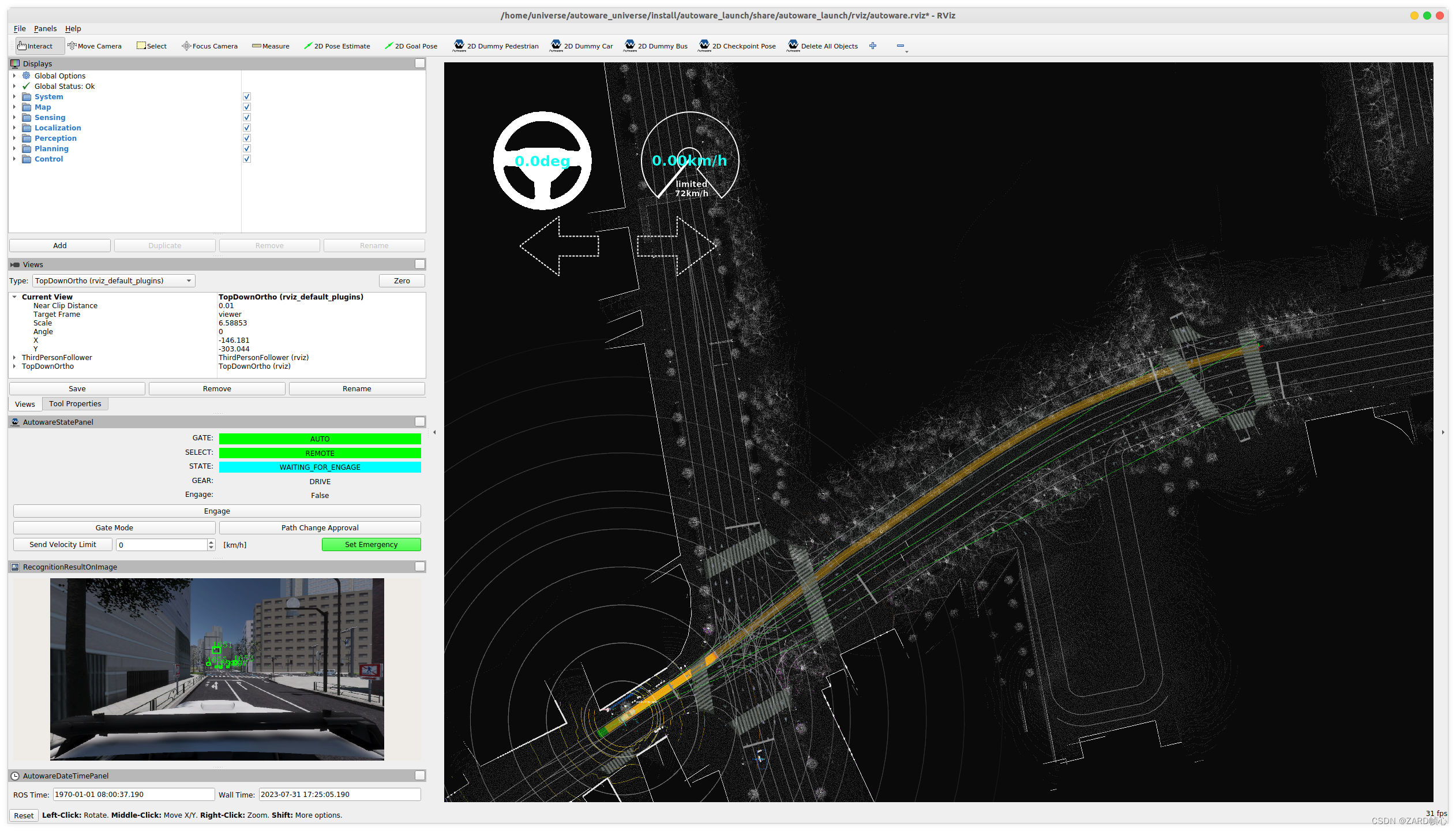Click the Focus Camera tool icon
Viewport: 1456px width, 831px height.
click(184, 45)
